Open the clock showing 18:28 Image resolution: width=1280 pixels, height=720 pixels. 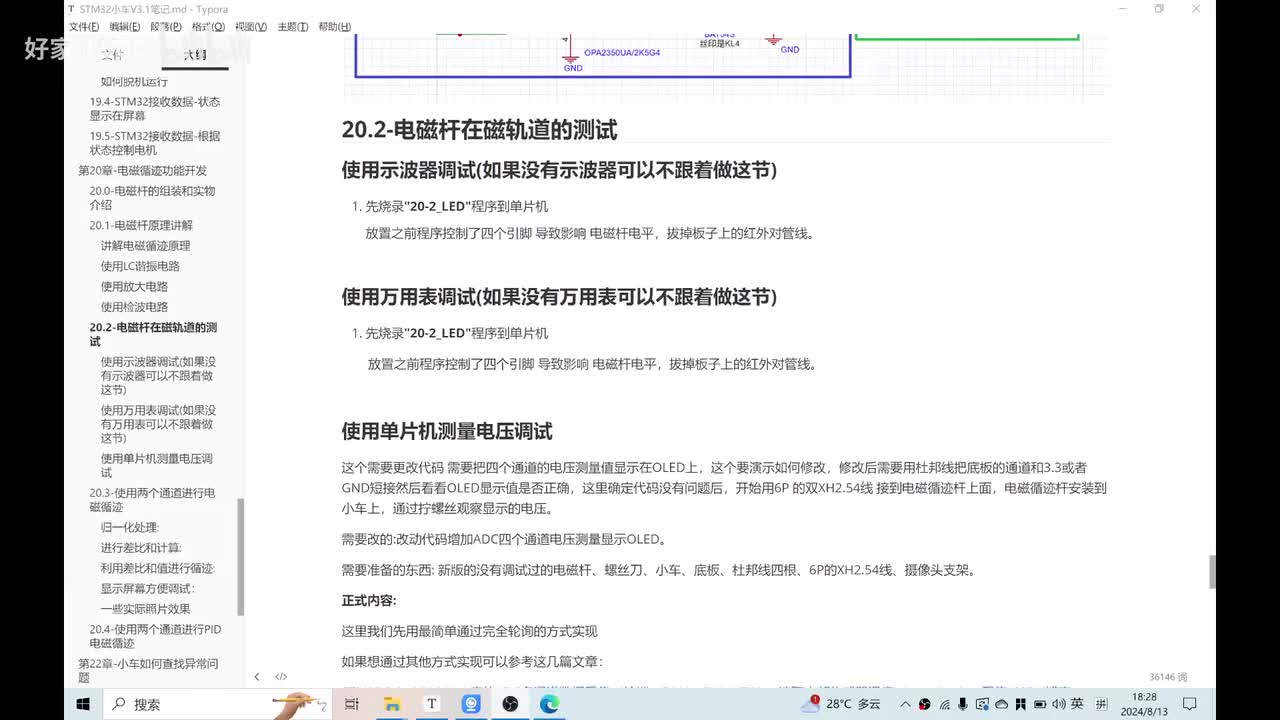coord(1145,704)
